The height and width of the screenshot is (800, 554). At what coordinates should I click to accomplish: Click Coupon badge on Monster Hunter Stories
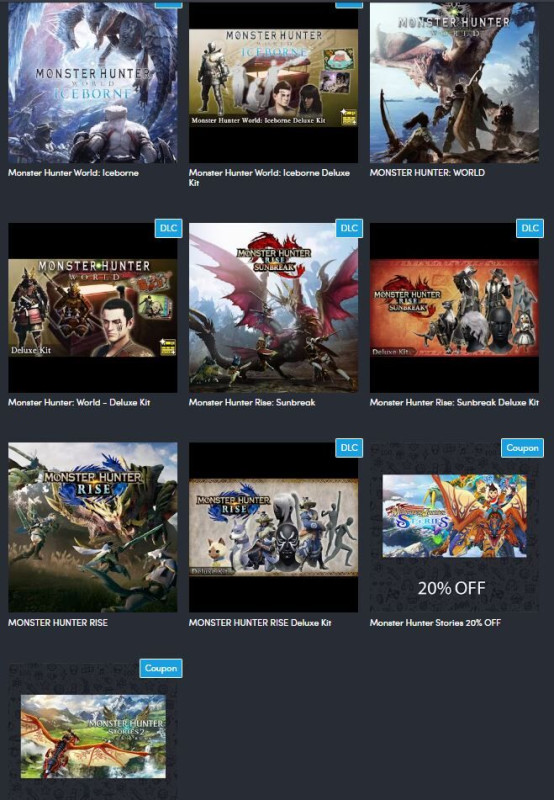(x=522, y=447)
